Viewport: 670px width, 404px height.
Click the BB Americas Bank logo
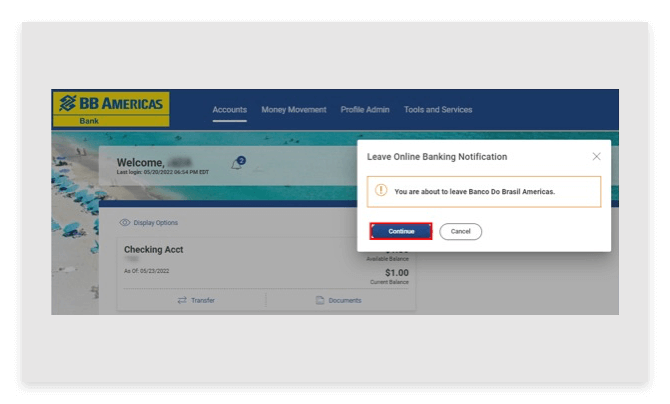pos(111,109)
